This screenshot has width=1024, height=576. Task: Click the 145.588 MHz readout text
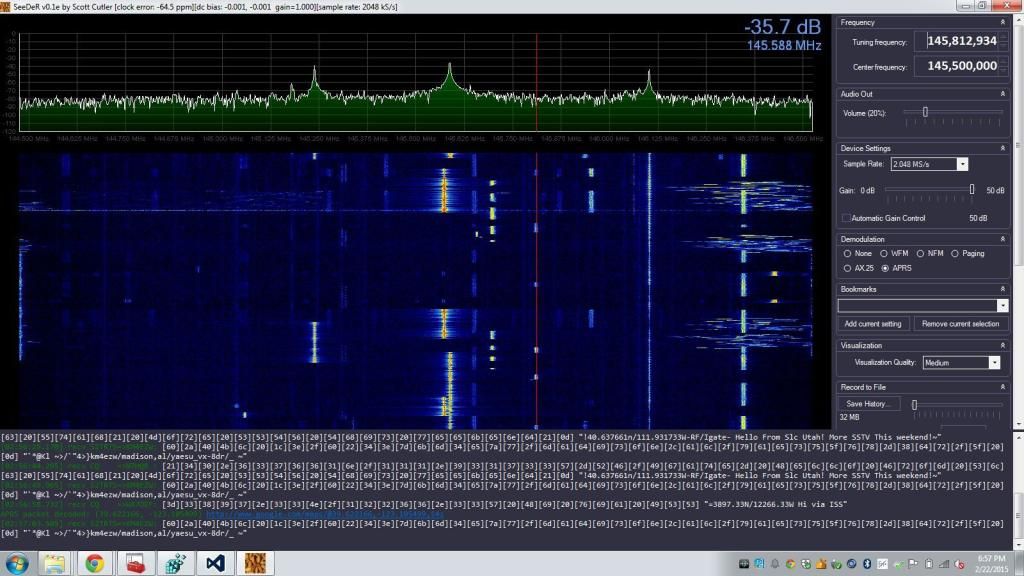point(784,46)
